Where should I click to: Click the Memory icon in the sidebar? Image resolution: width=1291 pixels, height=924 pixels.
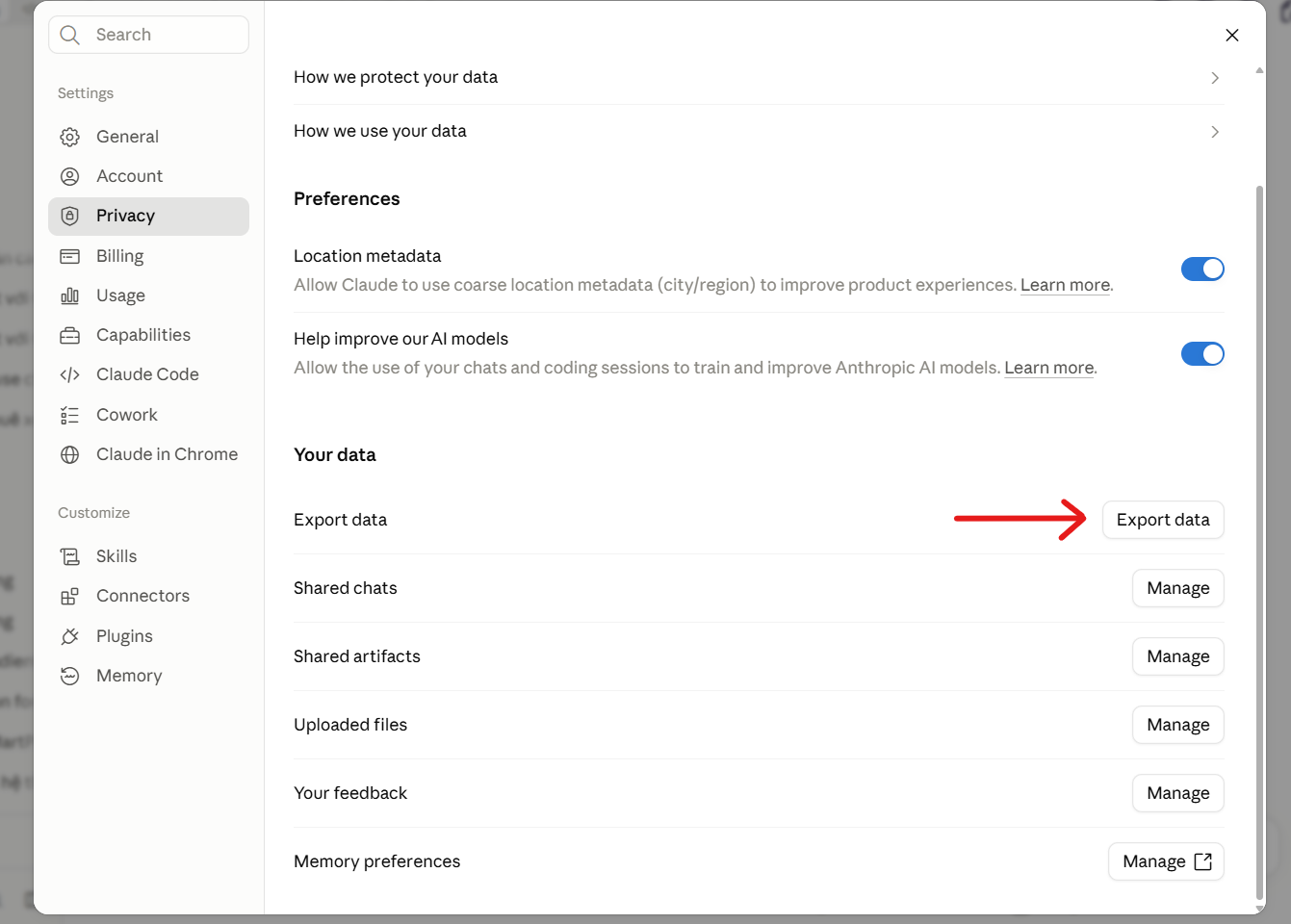pos(70,676)
